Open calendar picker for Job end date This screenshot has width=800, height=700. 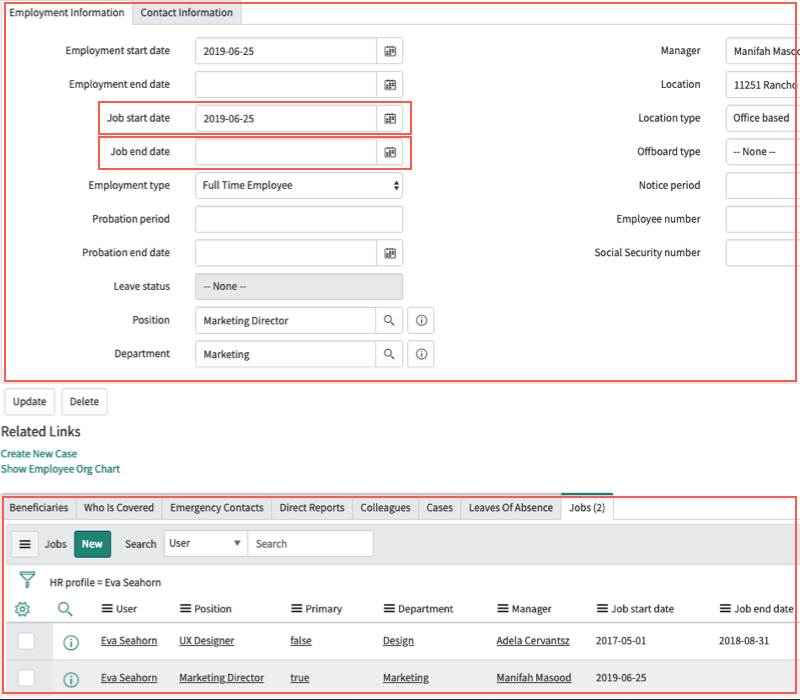[390, 152]
